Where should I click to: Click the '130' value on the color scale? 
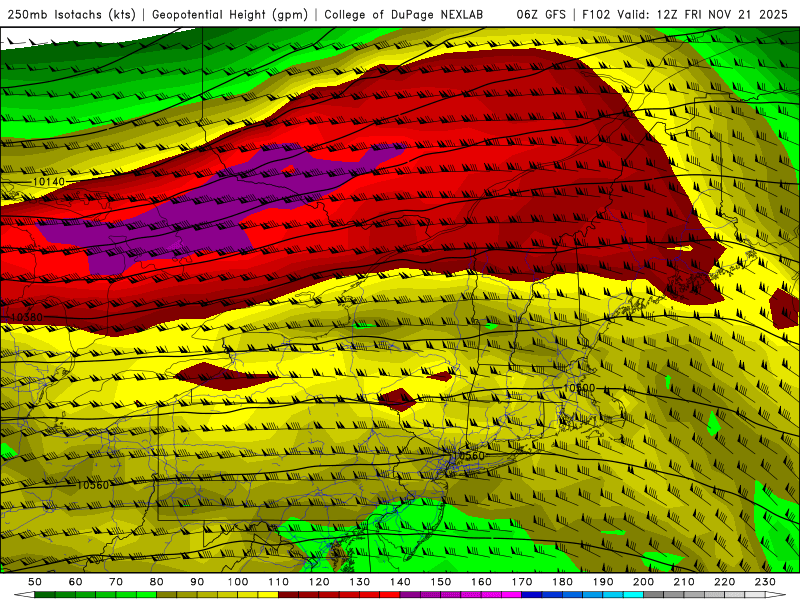pyautogui.click(x=360, y=582)
